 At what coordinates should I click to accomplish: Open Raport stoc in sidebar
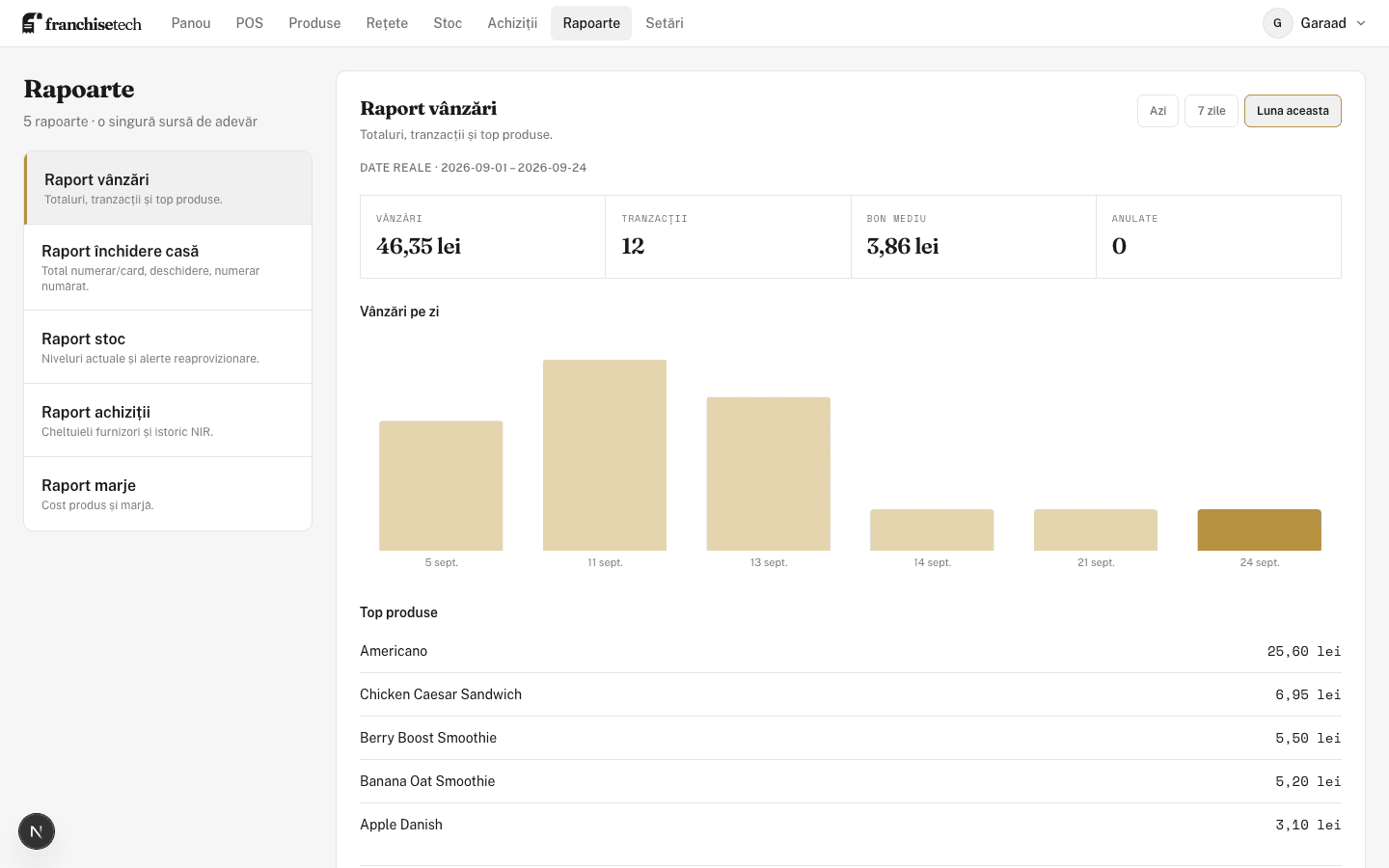[168, 347]
